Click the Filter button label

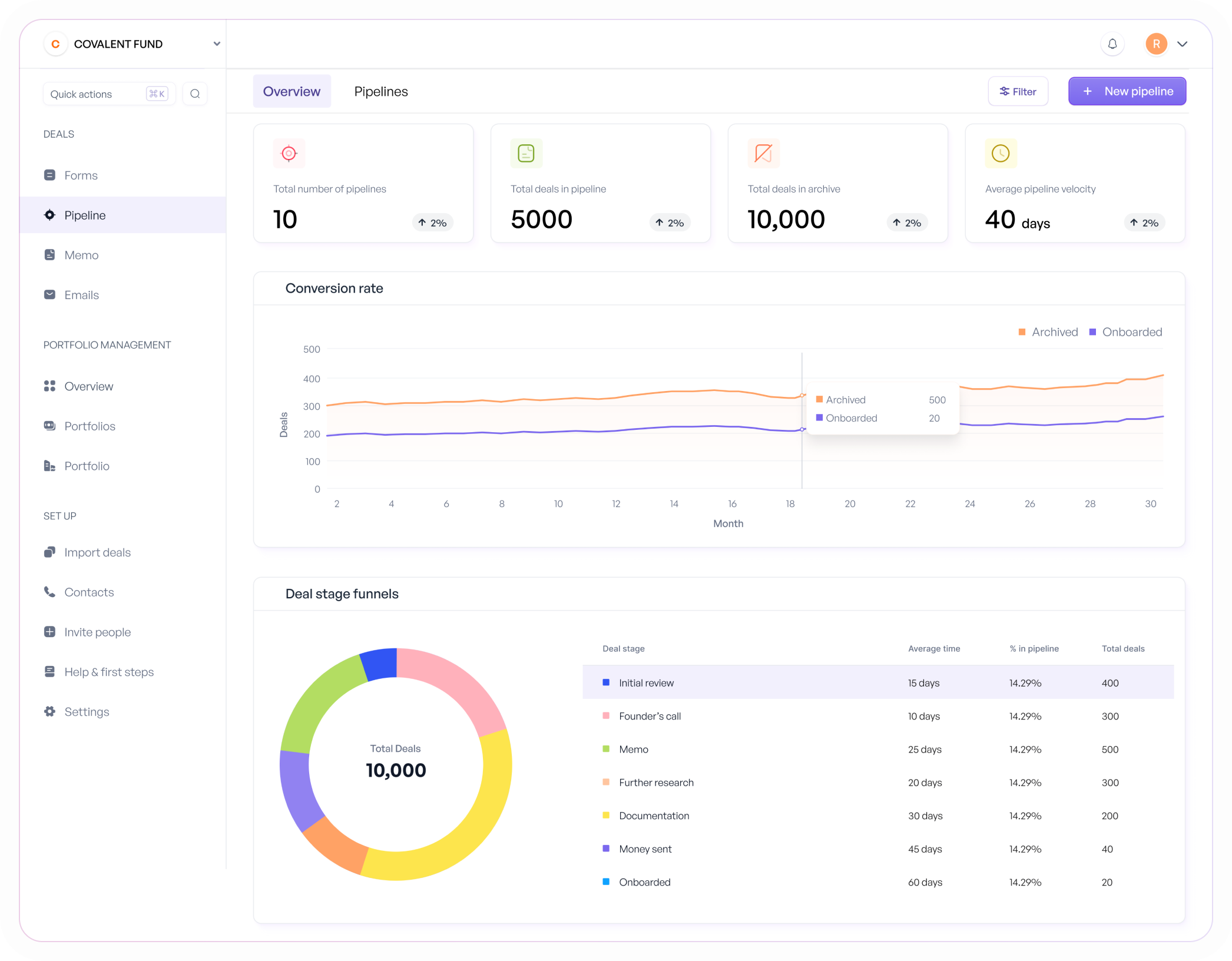1024,91
